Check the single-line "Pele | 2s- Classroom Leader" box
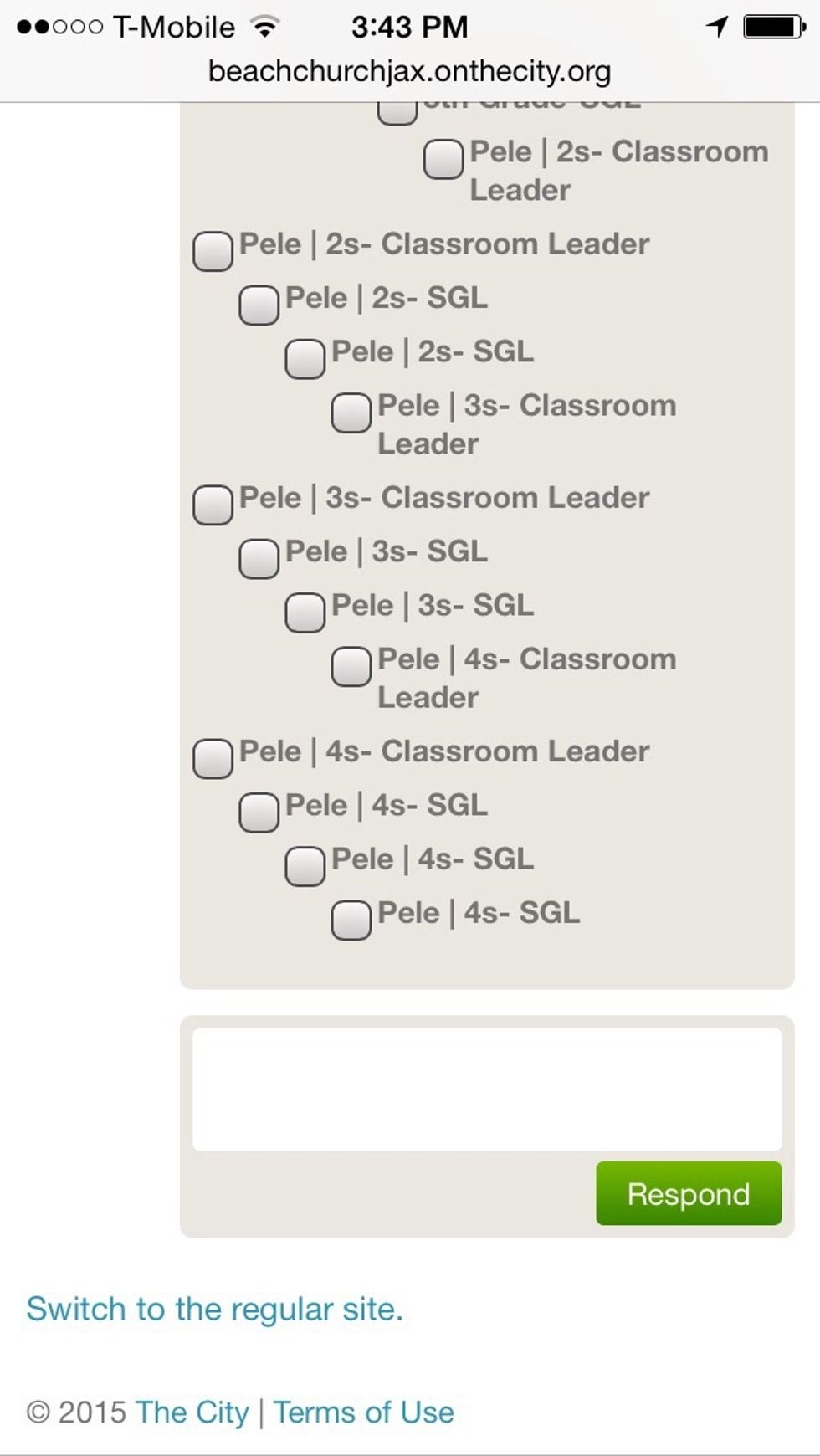 pyautogui.click(x=213, y=251)
